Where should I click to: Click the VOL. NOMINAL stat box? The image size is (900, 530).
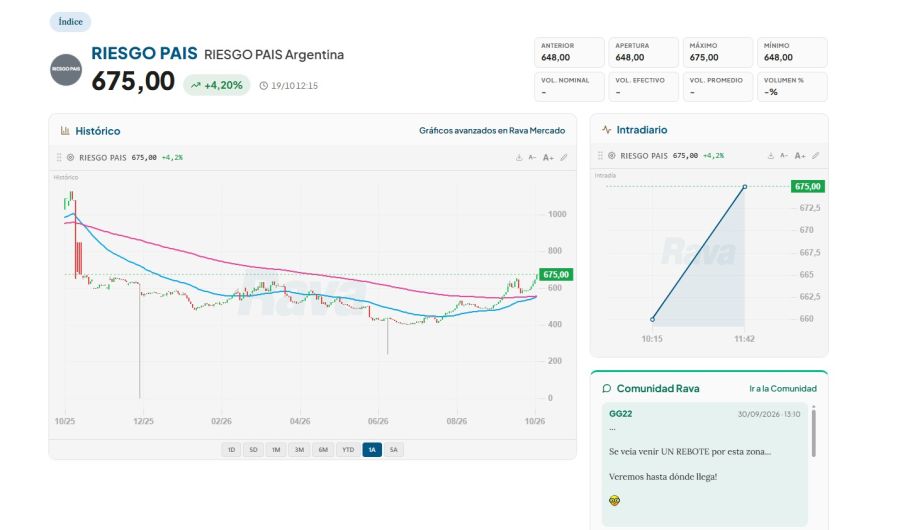click(569, 87)
